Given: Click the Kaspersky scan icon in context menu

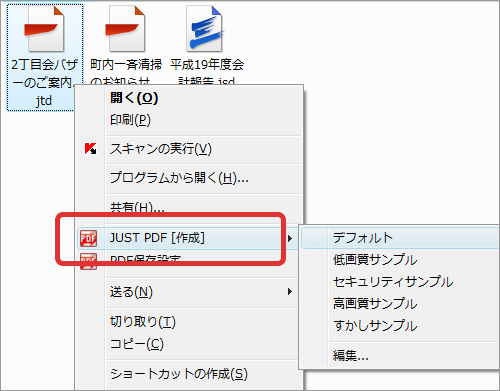Looking at the screenshot, I should [x=90, y=149].
